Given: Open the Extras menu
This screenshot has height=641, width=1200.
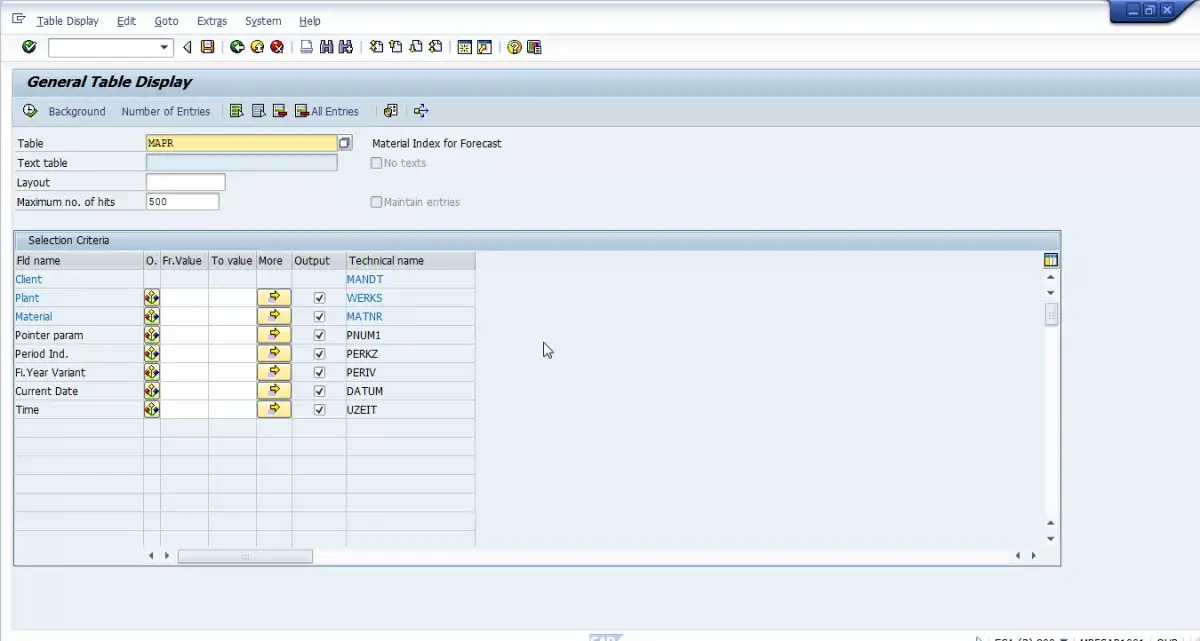Looking at the screenshot, I should (x=212, y=21).
